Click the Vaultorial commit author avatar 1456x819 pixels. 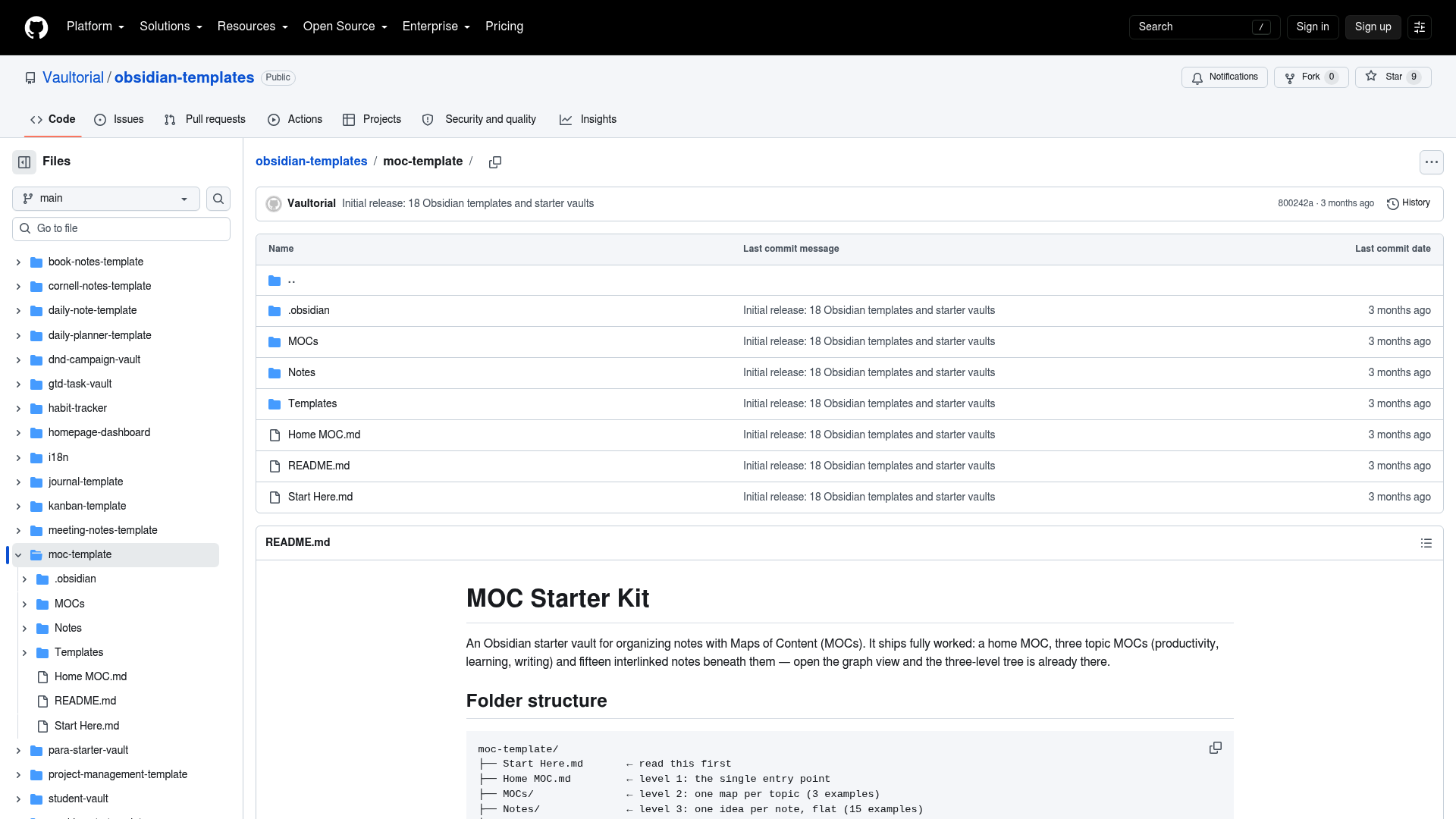coord(274,204)
